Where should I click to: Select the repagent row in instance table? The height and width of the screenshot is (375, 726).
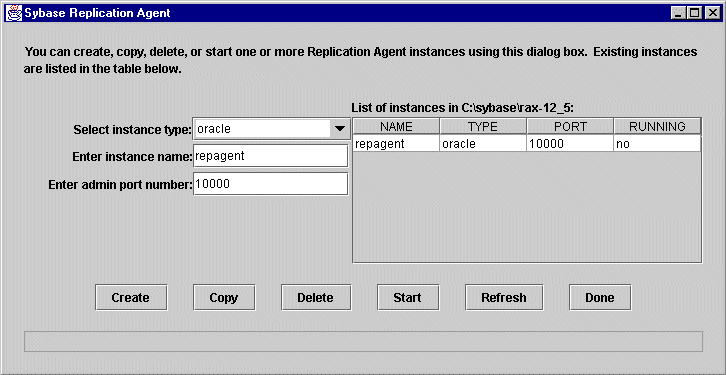527,144
